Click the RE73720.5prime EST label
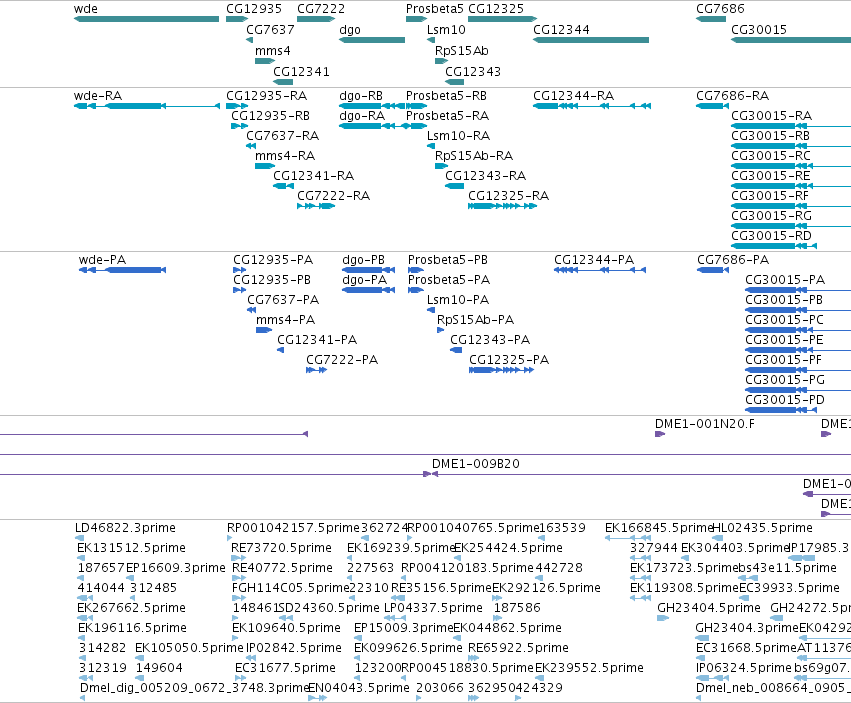The height and width of the screenshot is (703, 851). (x=281, y=548)
